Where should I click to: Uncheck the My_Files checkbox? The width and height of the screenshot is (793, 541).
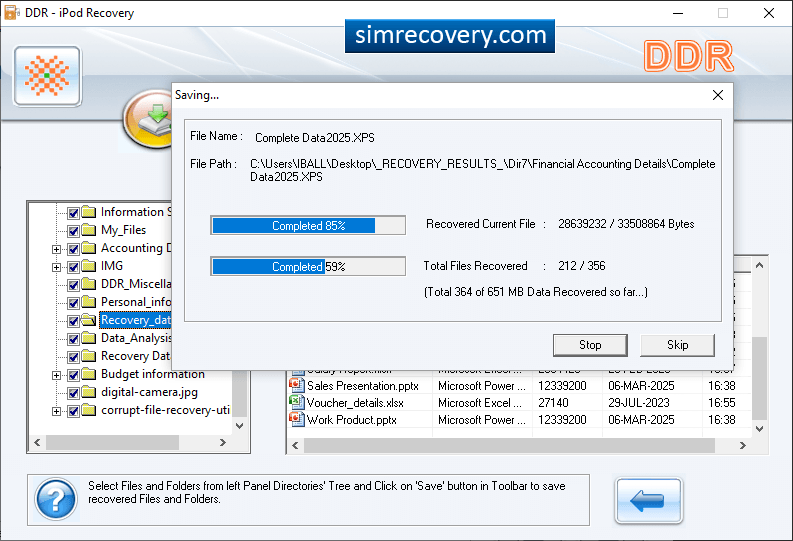[x=73, y=231]
